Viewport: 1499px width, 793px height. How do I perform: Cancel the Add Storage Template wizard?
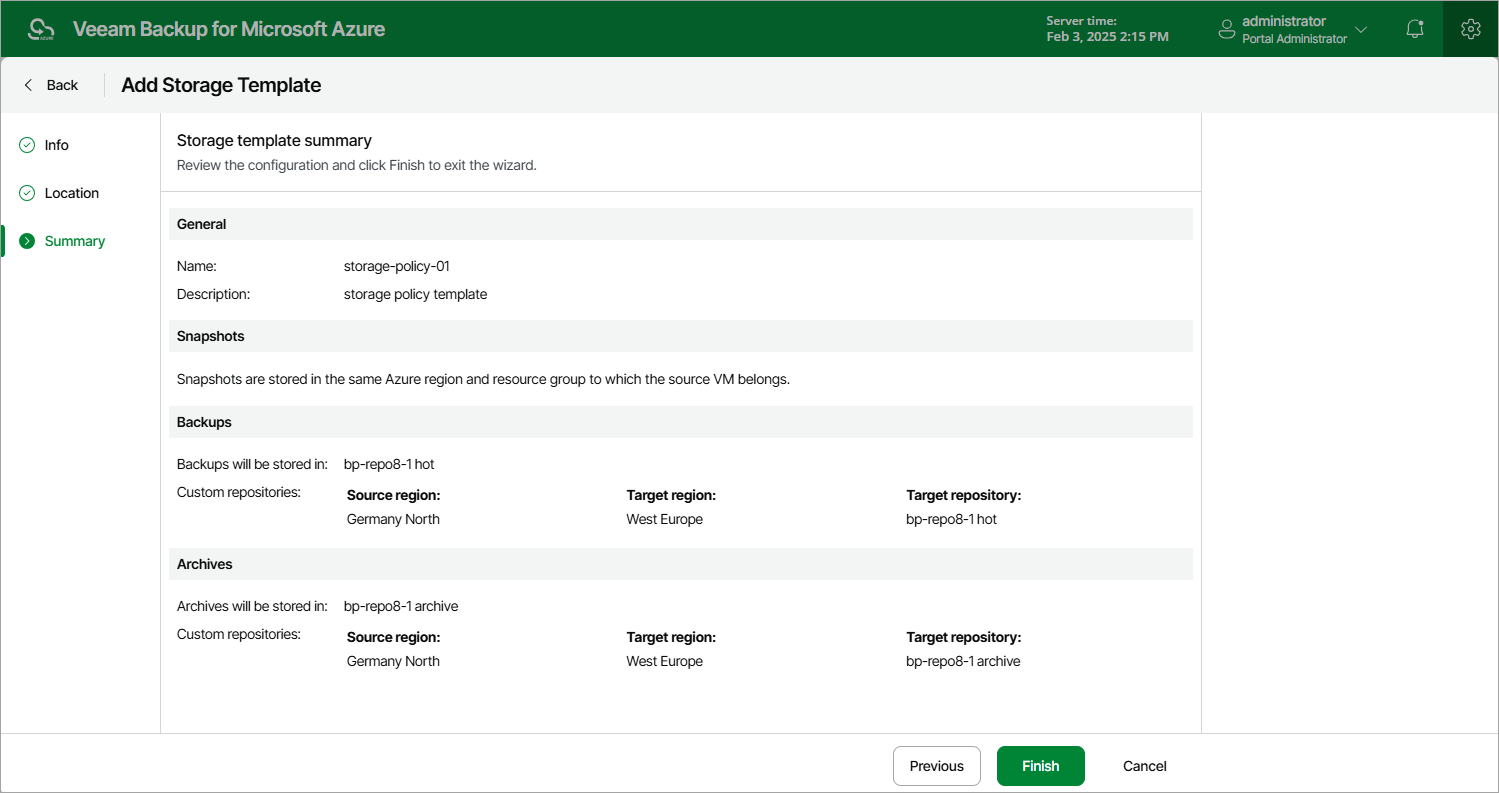coord(1145,766)
